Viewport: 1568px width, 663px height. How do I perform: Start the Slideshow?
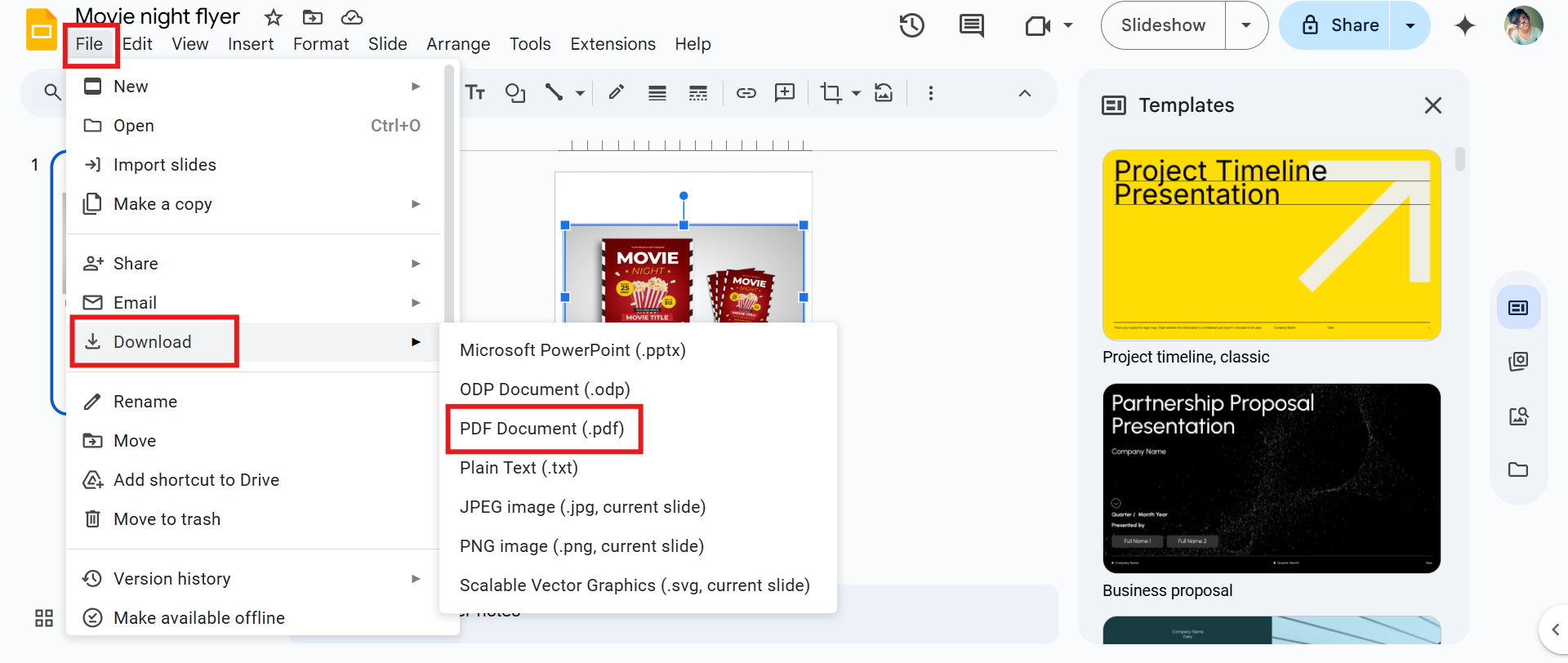pos(1163,25)
